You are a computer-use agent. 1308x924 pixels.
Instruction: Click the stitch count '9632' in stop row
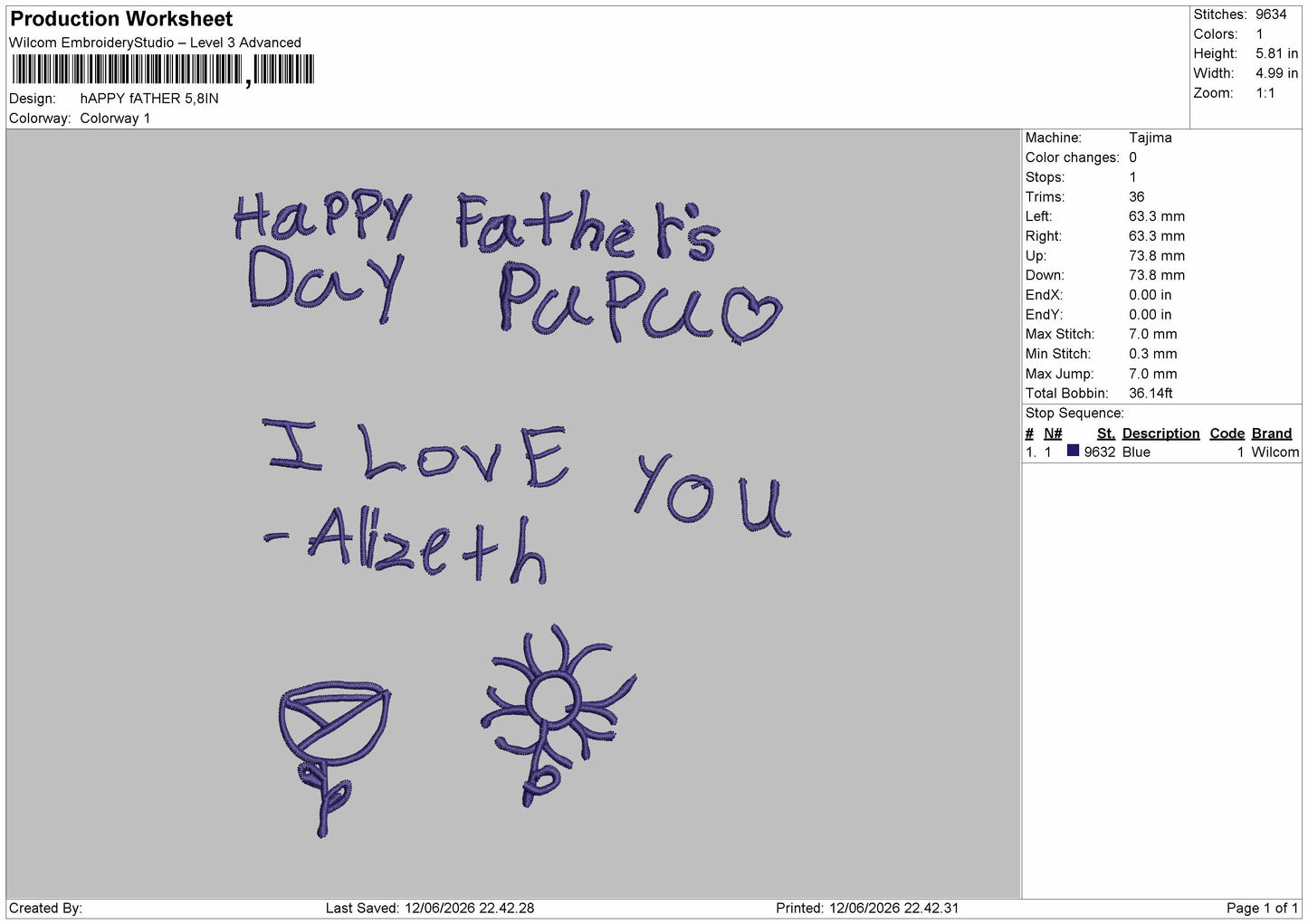(x=1099, y=452)
